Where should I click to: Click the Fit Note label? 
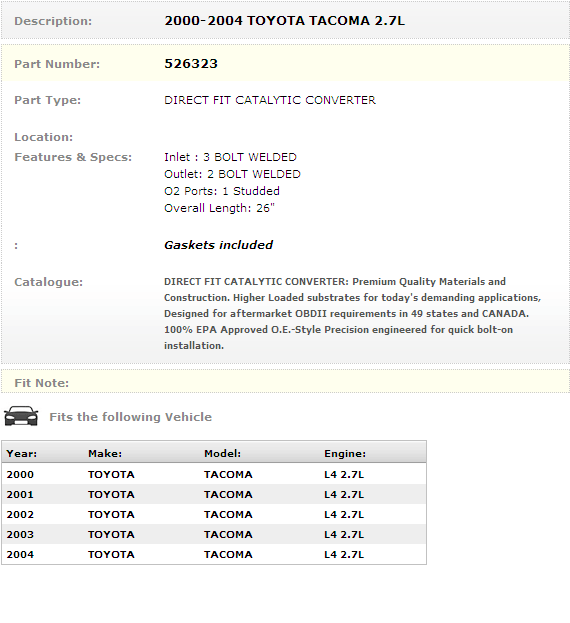(42, 383)
